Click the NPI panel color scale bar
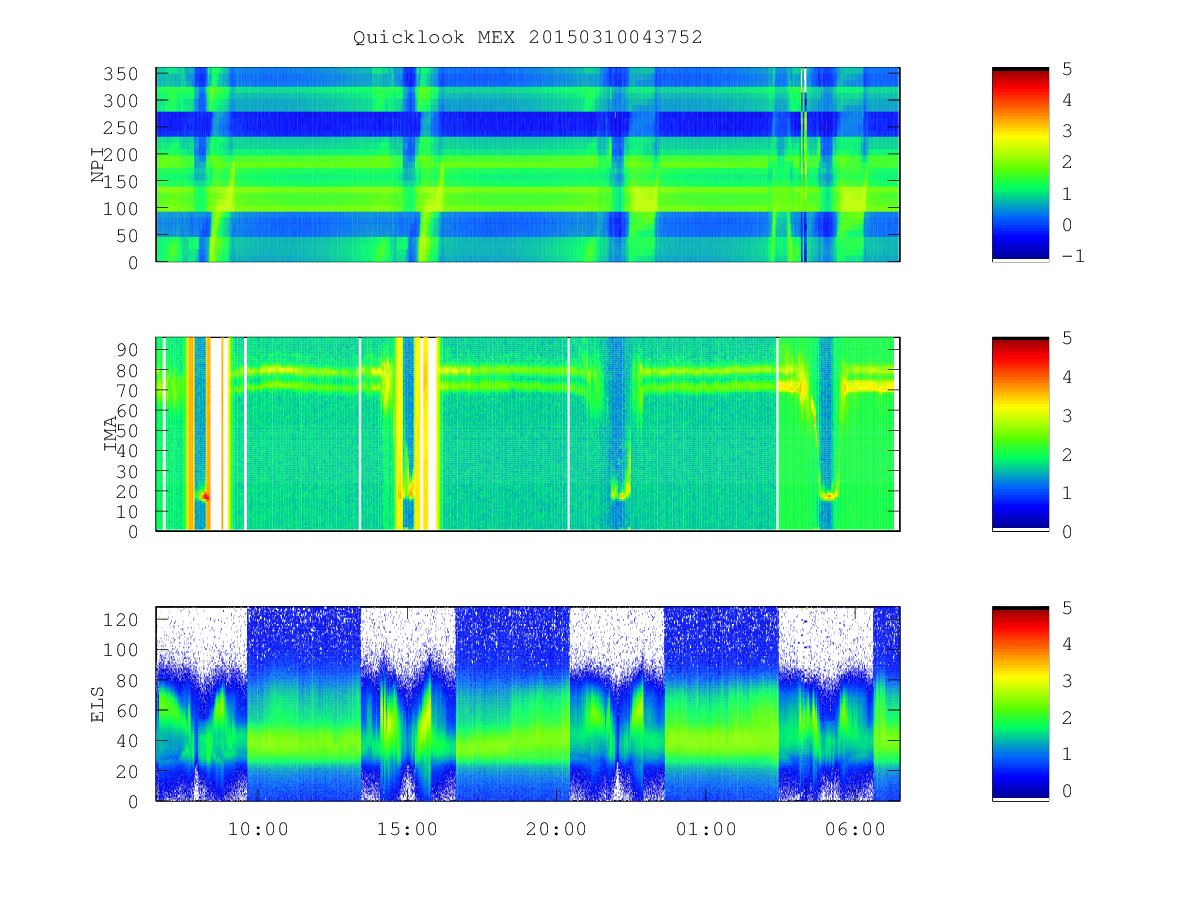 pos(1020,165)
